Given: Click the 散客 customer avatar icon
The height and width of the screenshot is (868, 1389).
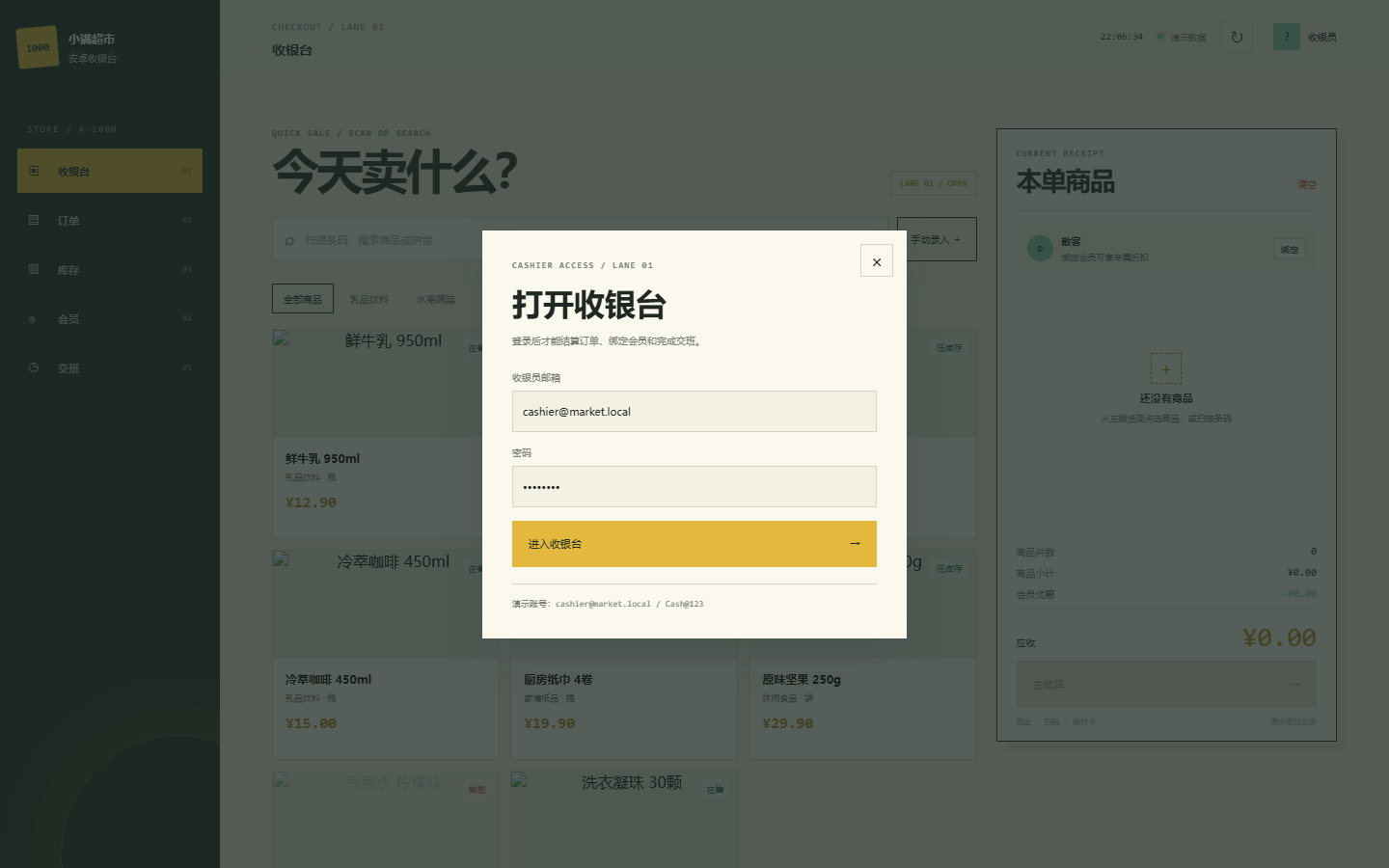Looking at the screenshot, I should tap(1040, 249).
